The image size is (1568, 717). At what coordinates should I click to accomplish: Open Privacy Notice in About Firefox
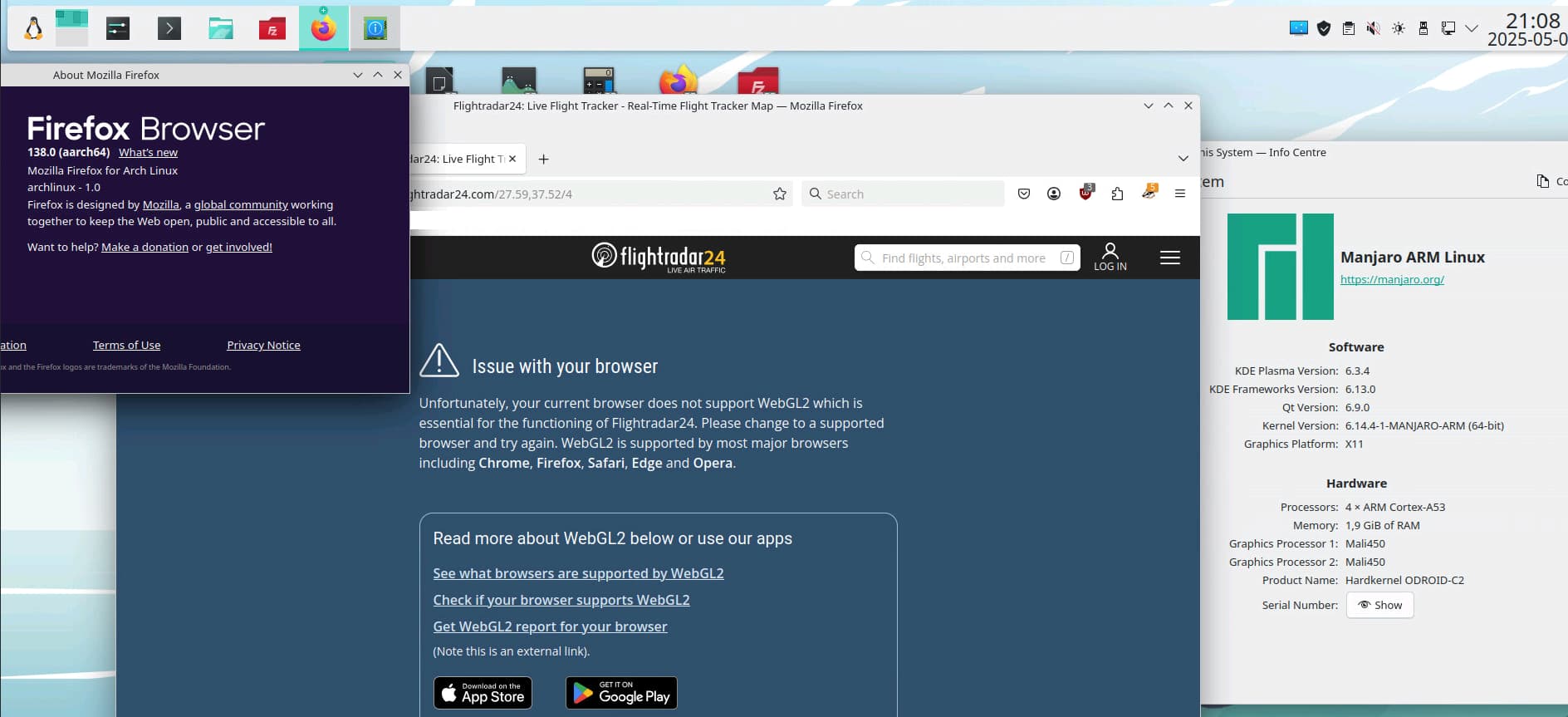pos(263,345)
